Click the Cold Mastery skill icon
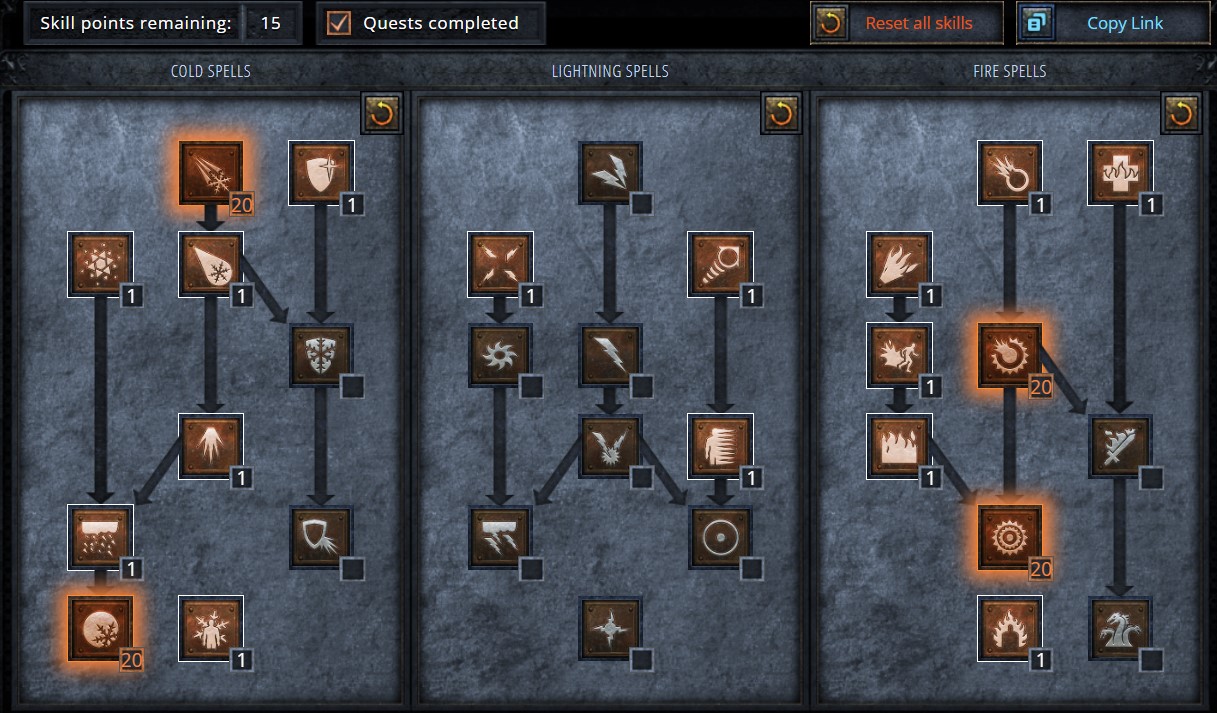The image size is (1217, 713). [210, 628]
